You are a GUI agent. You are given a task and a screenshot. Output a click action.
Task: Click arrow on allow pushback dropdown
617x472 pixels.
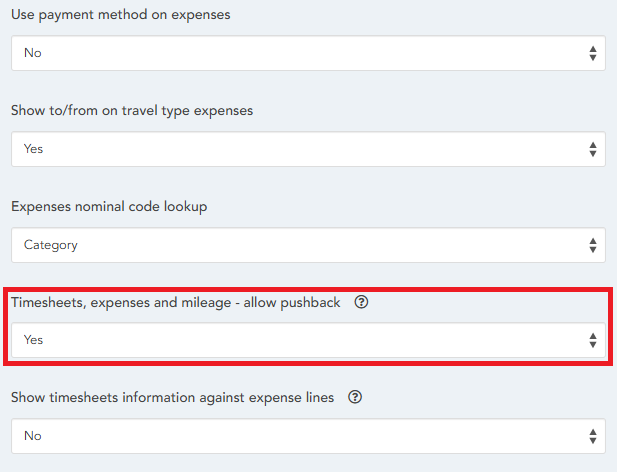592,340
